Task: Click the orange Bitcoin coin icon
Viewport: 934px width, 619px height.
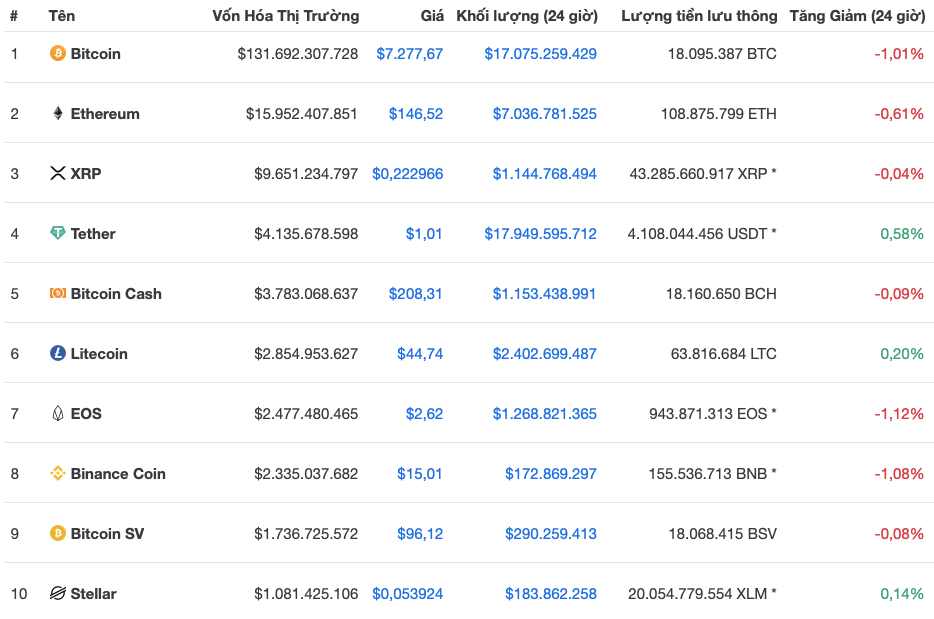Action: [x=58, y=54]
